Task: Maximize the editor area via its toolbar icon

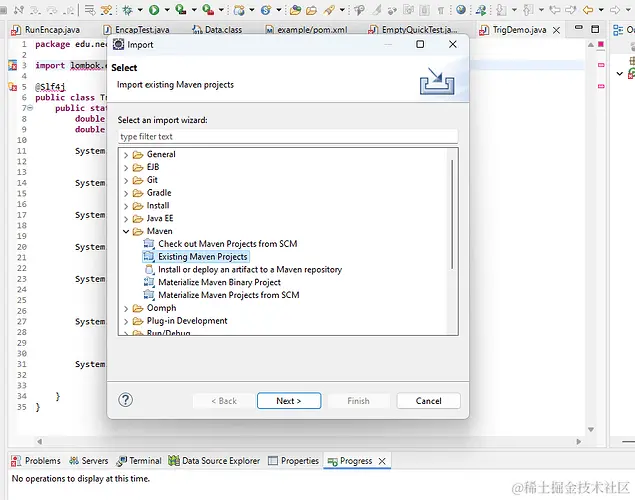Action: click(x=595, y=29)
